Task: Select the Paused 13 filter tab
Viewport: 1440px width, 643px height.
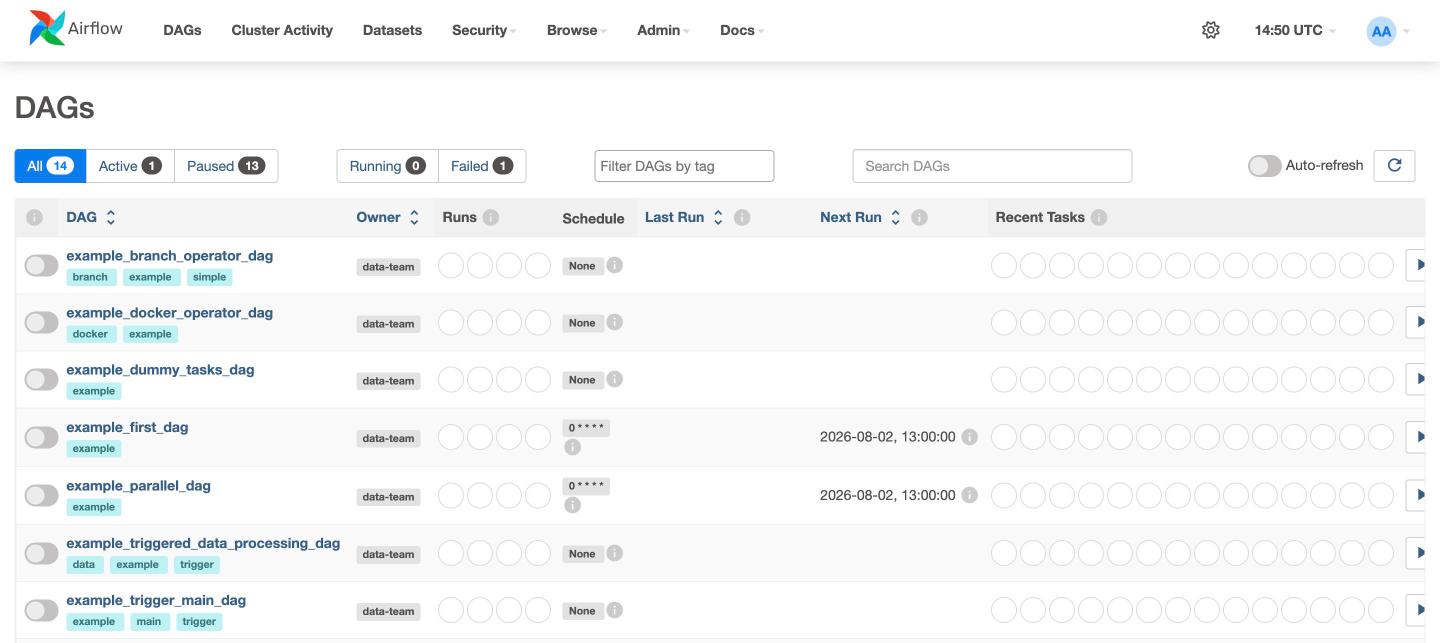Action: [226, 166]
